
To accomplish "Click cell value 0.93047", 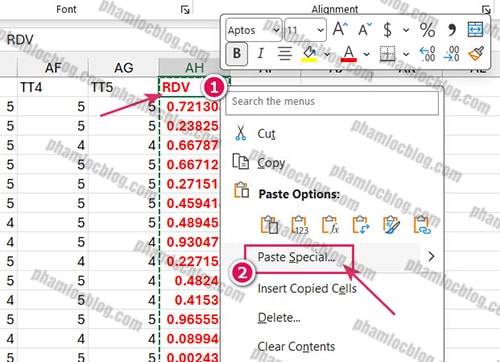I will [x=193, y=242].
